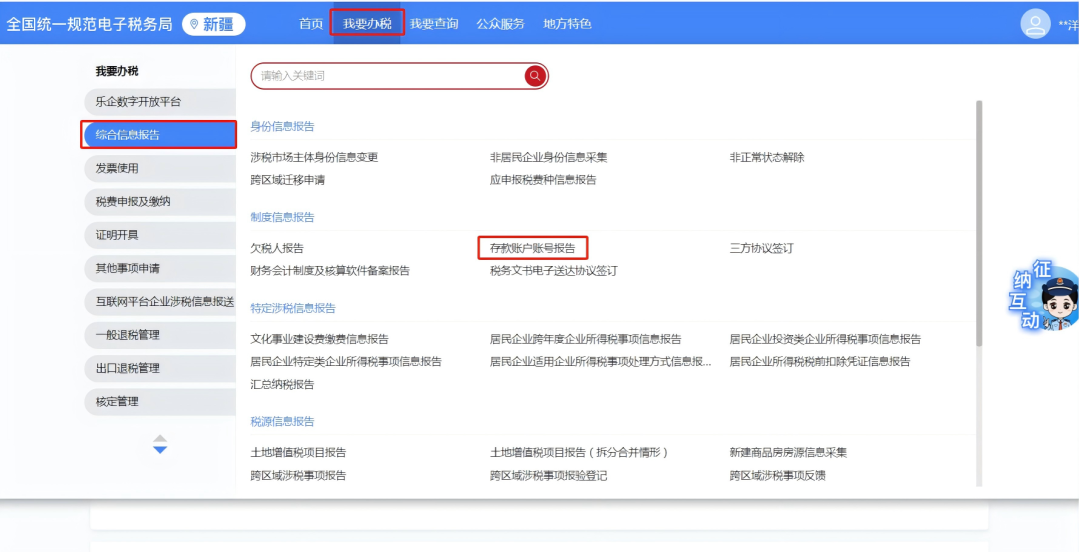
Task: Open 跨区域涉税事项报告 link
Action: click(x=298, y=476)
